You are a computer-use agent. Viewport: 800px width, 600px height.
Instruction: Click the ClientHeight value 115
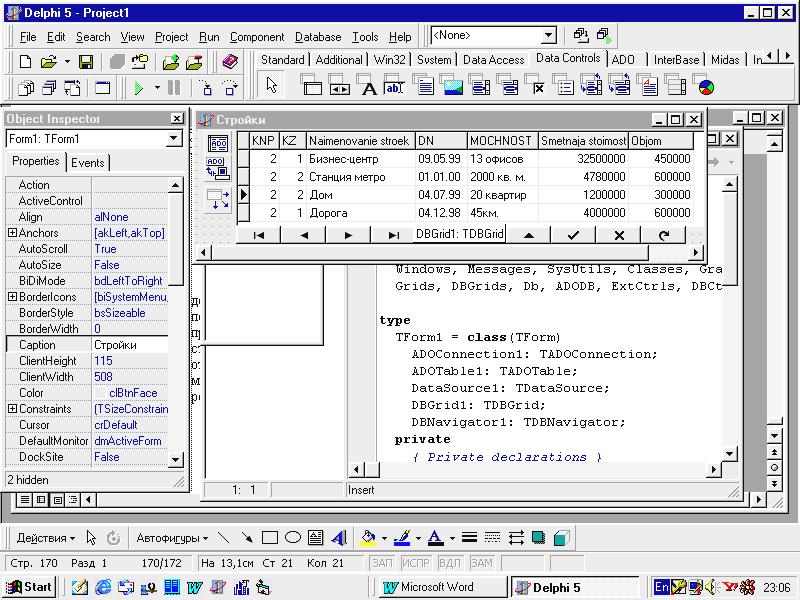pyautogui.click(x=130, y=361)
